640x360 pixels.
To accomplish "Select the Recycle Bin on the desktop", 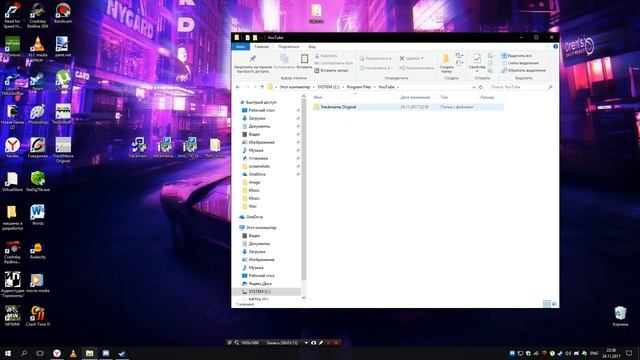I will tap(620, 316).
